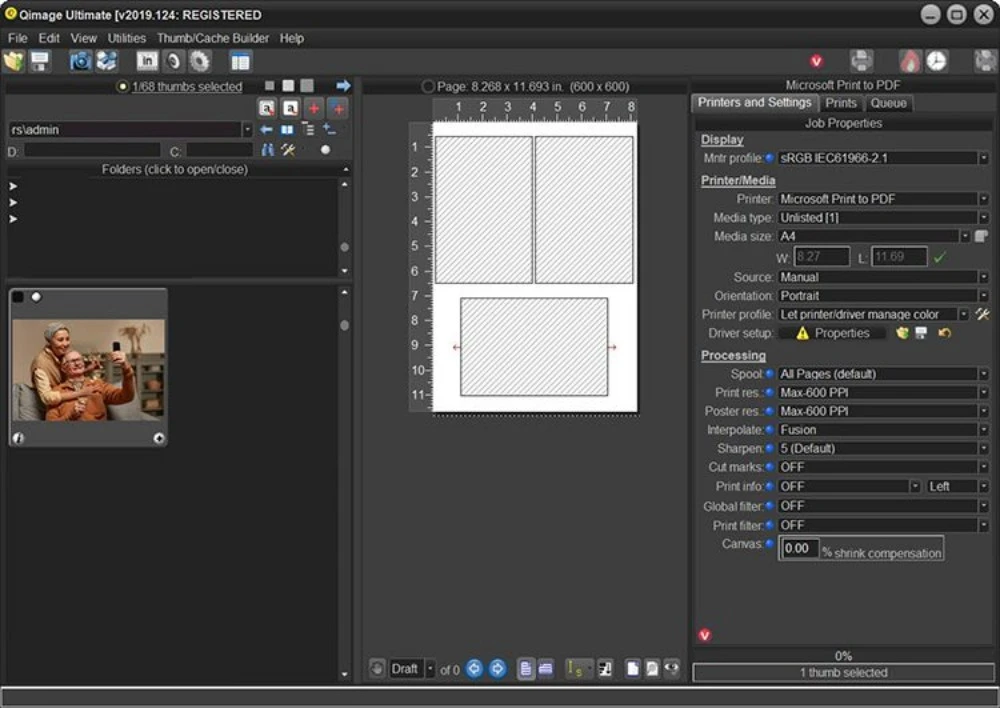
Task: Expand the Interpolate dropdown set to Fusion
Action: coord(983,430)
